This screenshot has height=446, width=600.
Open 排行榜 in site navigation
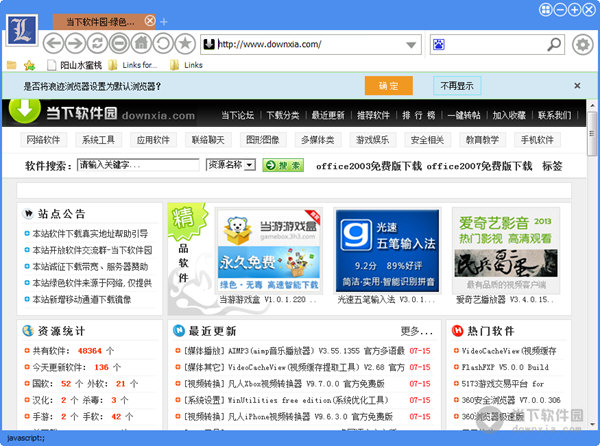(x=419, y=115)
